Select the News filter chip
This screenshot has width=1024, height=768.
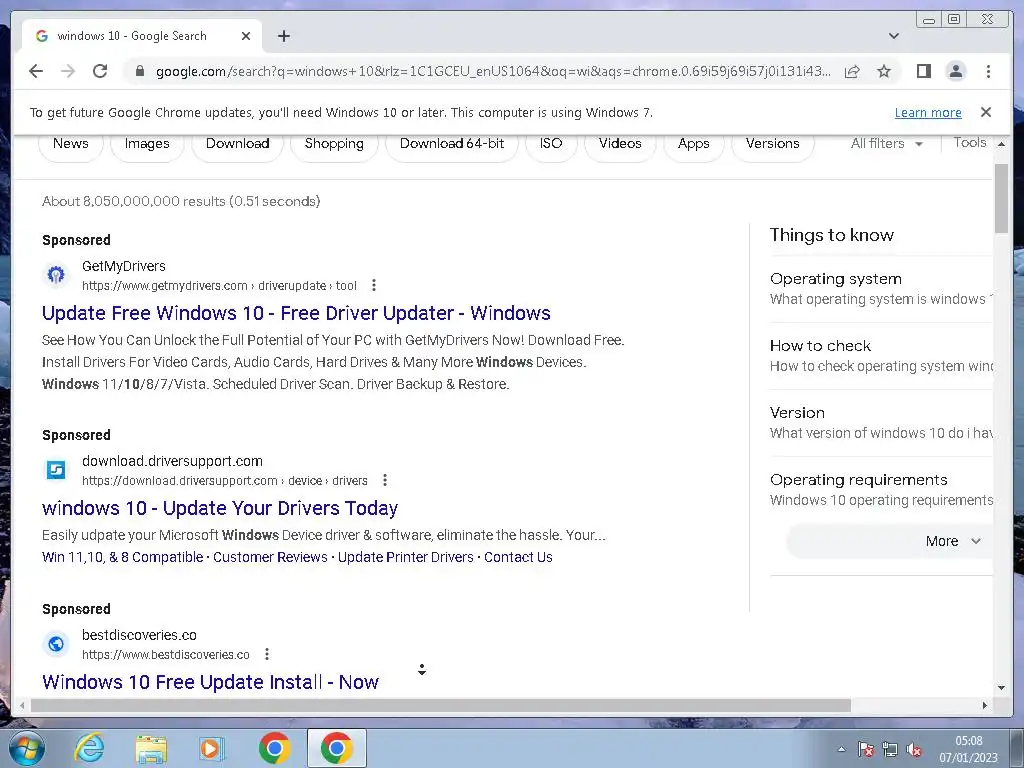point(71,143)
